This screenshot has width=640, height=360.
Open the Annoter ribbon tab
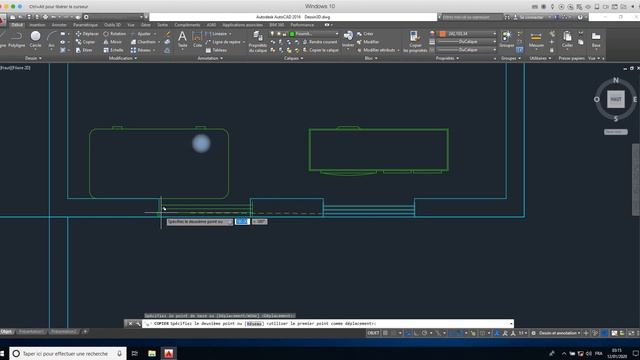(x=59, y=25)
